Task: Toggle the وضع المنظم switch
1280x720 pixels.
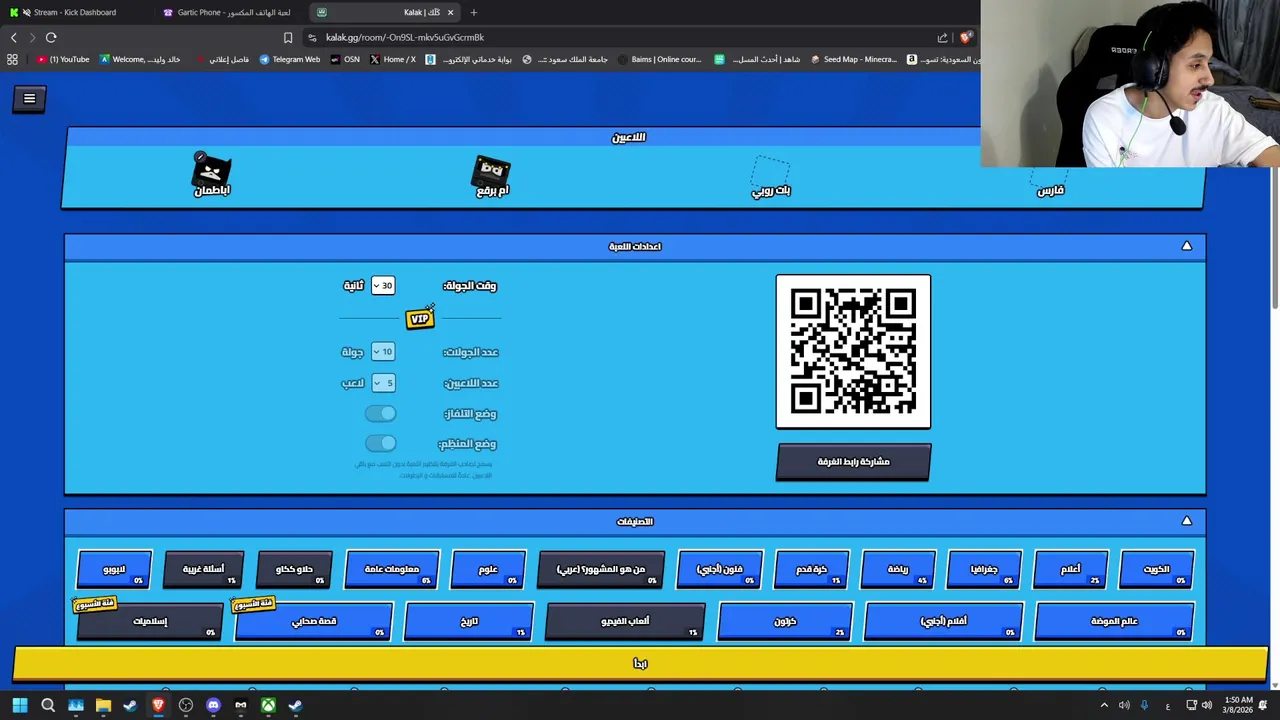Action: (x=381, y=443)
